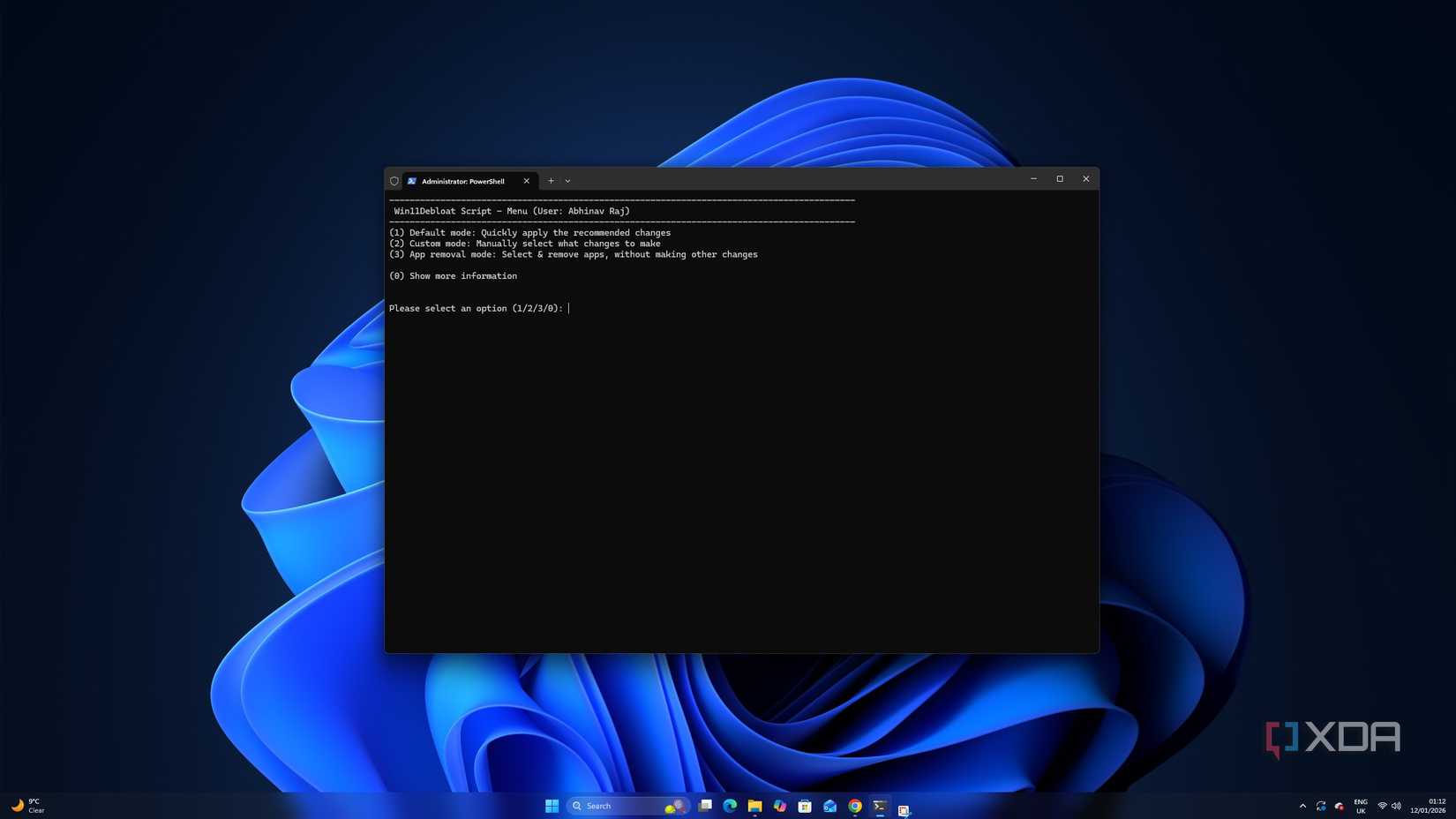The height and width of the screenshot is (819, 1456).
Task: Click the search highlights icon in Search box
Action: [675, 806]
